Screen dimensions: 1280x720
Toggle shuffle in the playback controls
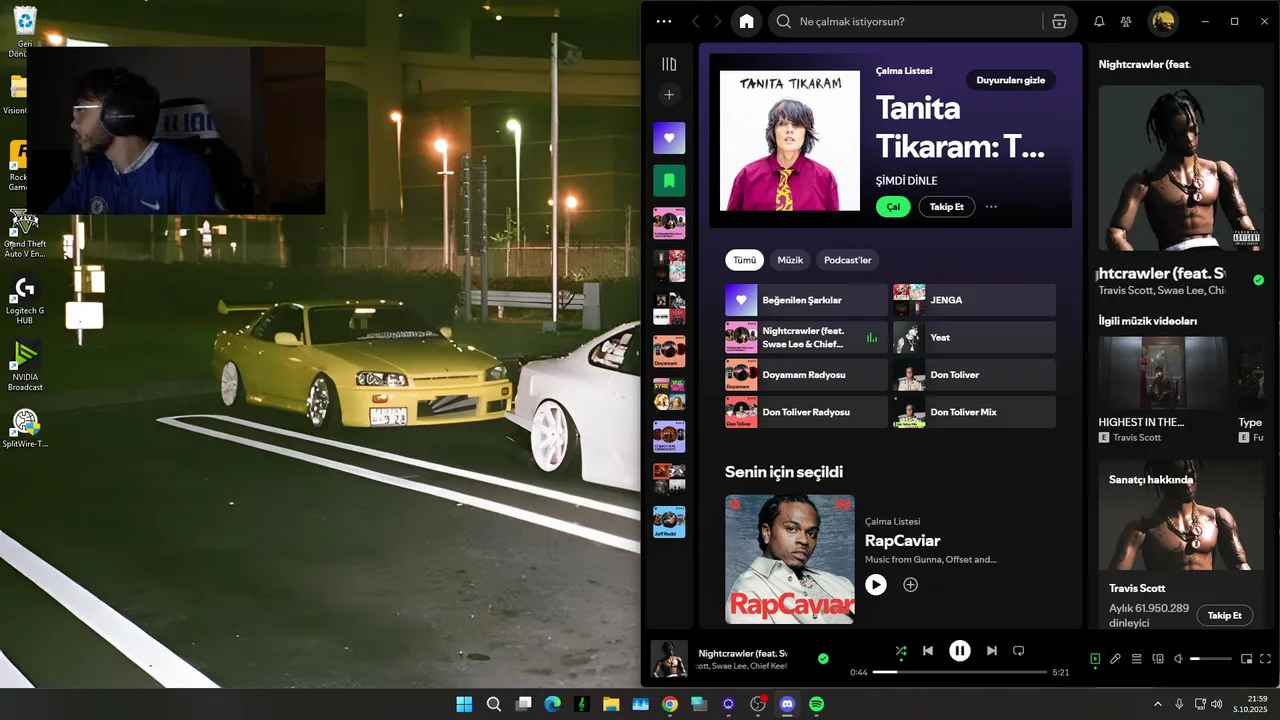901,651
